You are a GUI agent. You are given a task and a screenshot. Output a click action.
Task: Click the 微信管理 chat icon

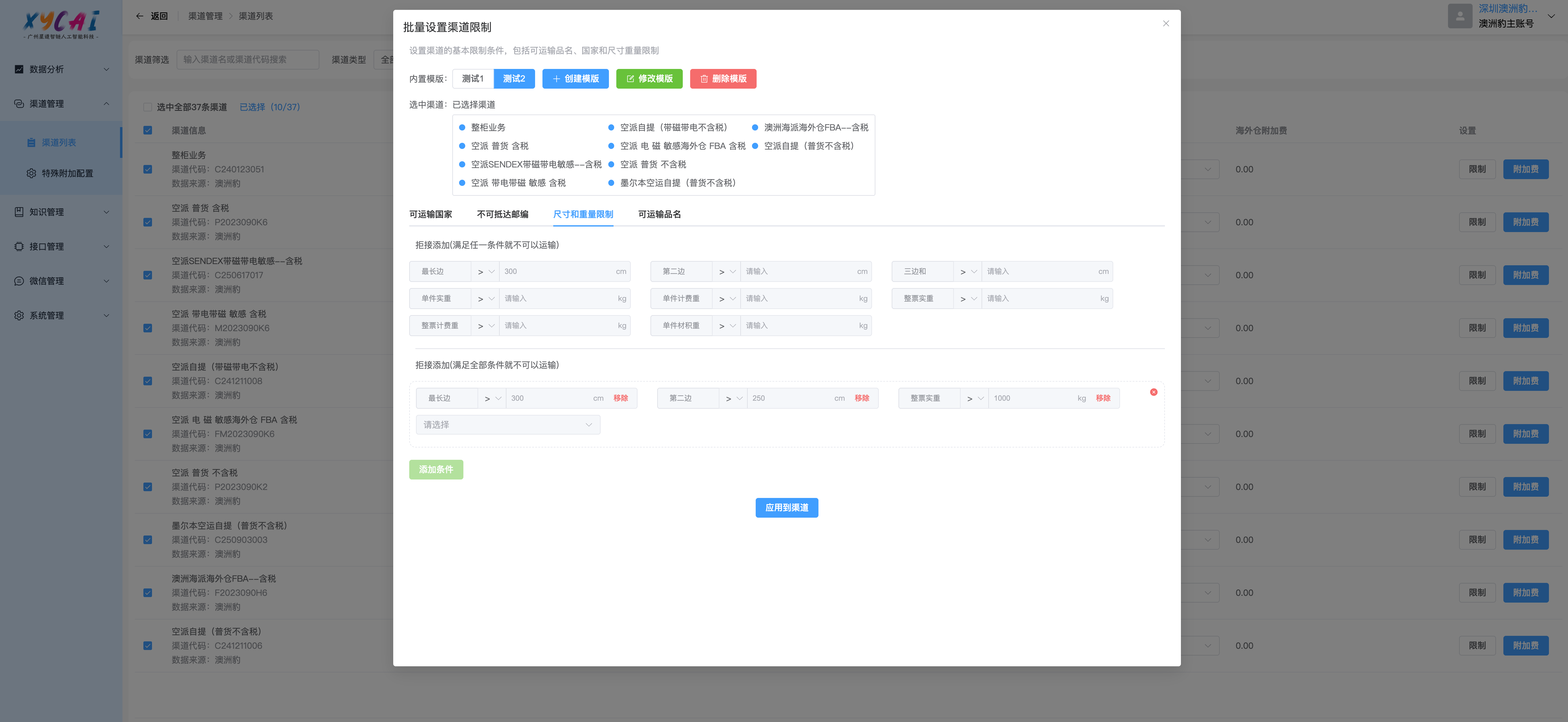click(x=19, y=281)
